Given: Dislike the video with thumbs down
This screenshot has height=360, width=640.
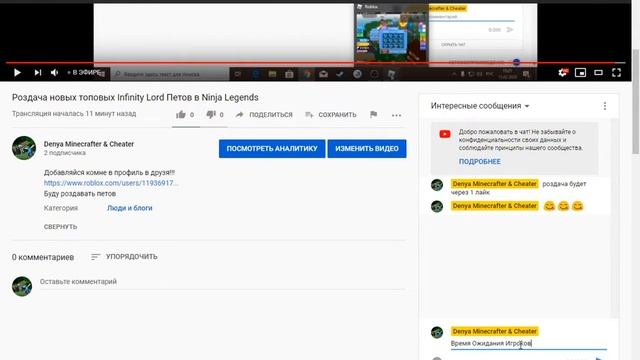Looking at the screenshot, I should point(211,115).
